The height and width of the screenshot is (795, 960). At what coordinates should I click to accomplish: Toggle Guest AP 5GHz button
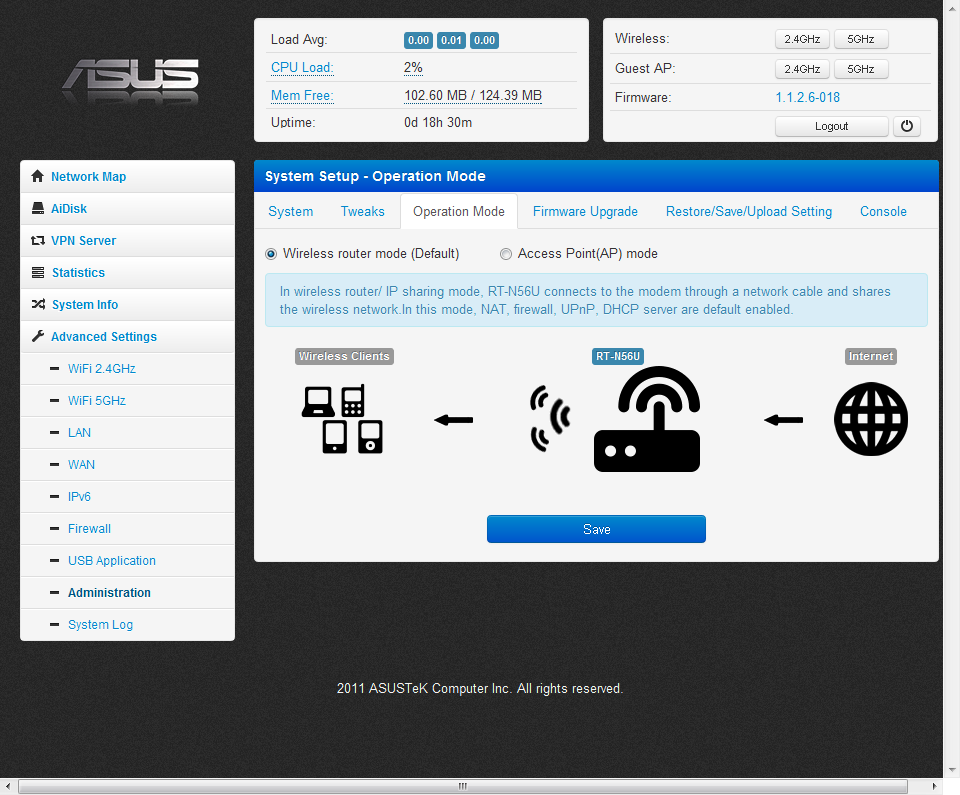click(x=860, y=69)
